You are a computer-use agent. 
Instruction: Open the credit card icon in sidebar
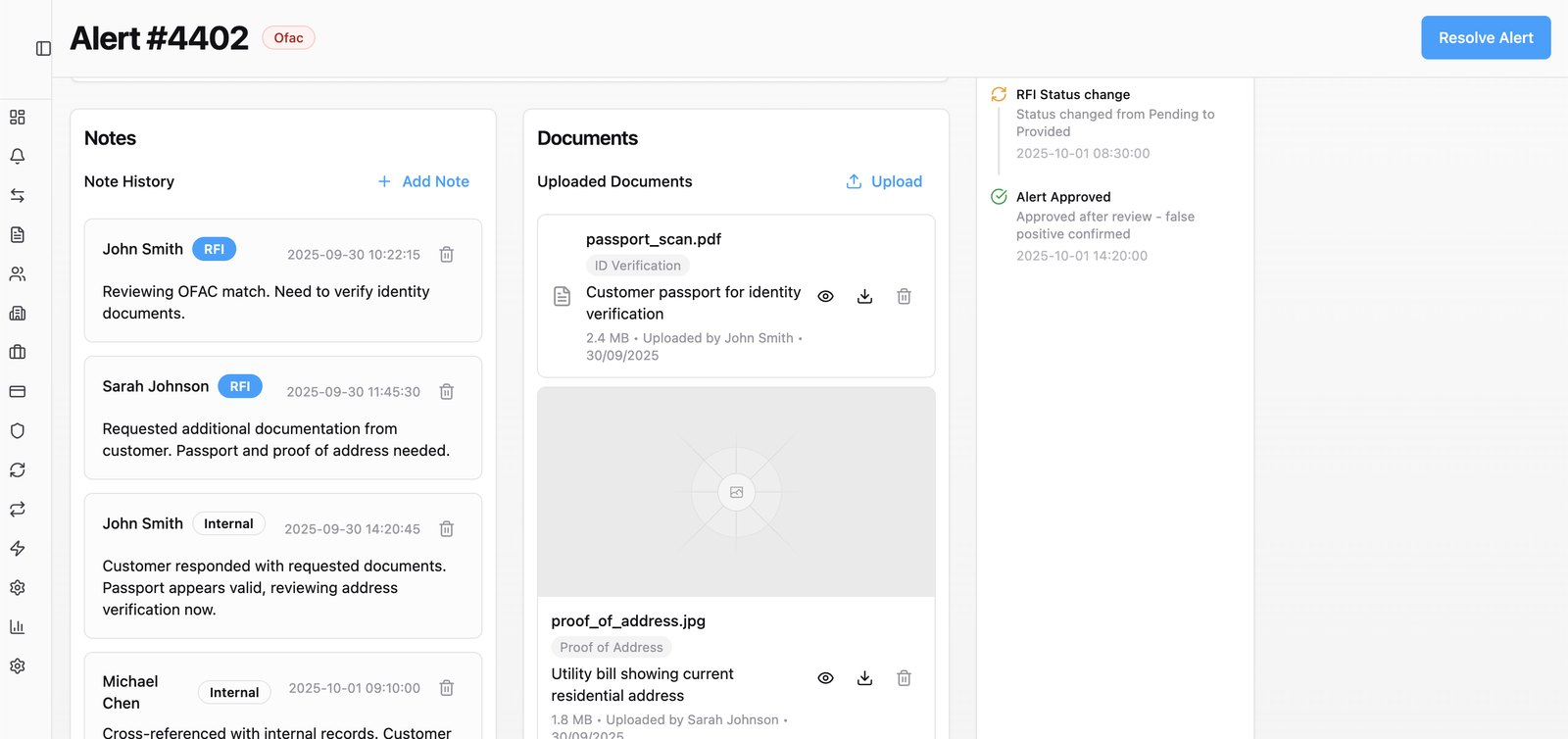coord(18,391)
